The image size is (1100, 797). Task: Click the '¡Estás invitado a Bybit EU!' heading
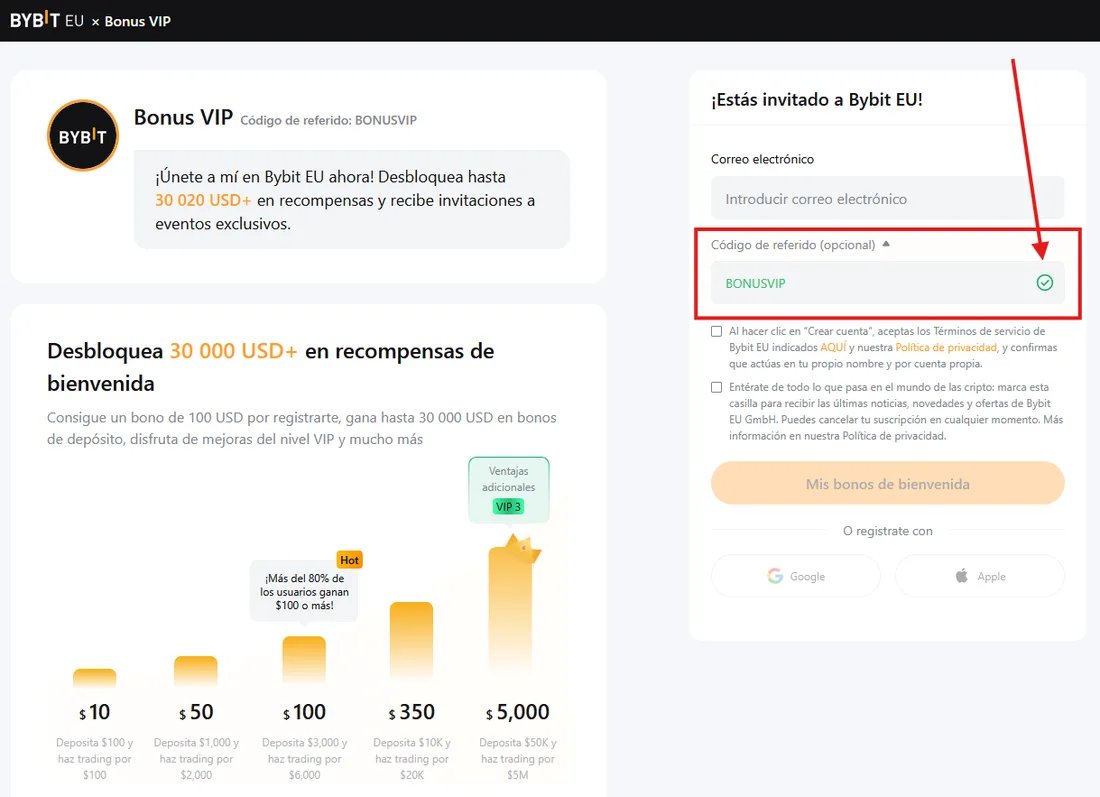pos(817,100)
